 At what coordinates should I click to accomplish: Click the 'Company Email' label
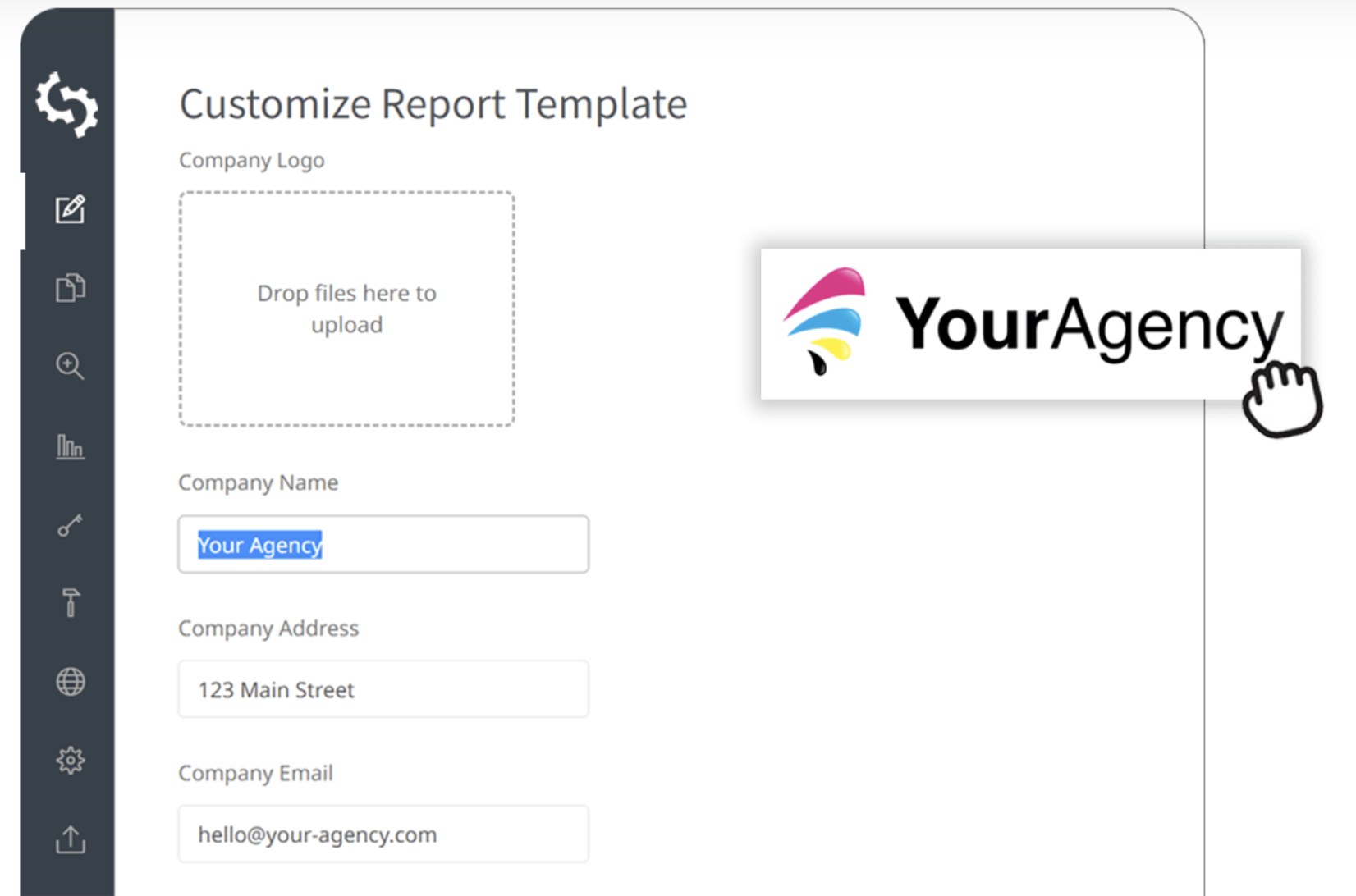(x=255, y=773)
